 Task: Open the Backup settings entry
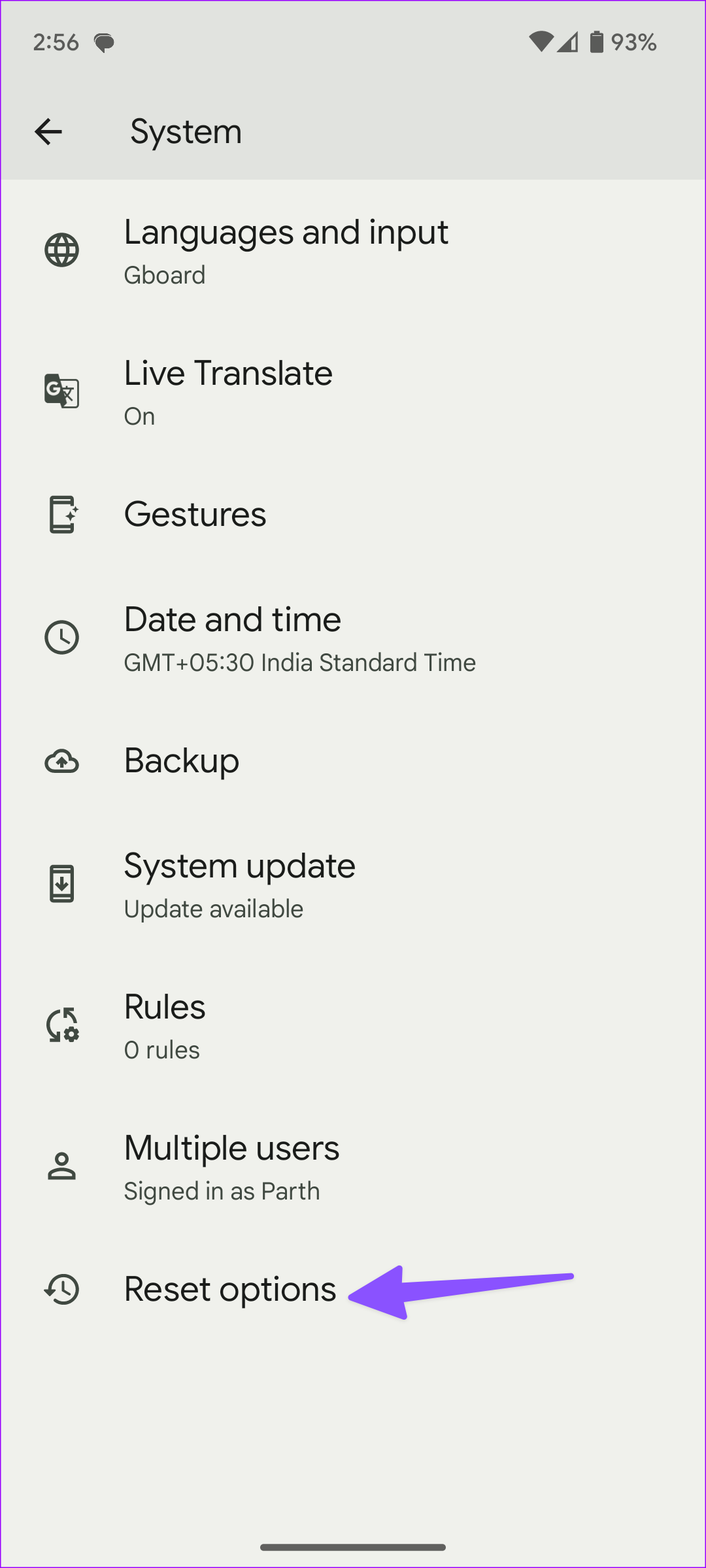click(x=182, y=761)
